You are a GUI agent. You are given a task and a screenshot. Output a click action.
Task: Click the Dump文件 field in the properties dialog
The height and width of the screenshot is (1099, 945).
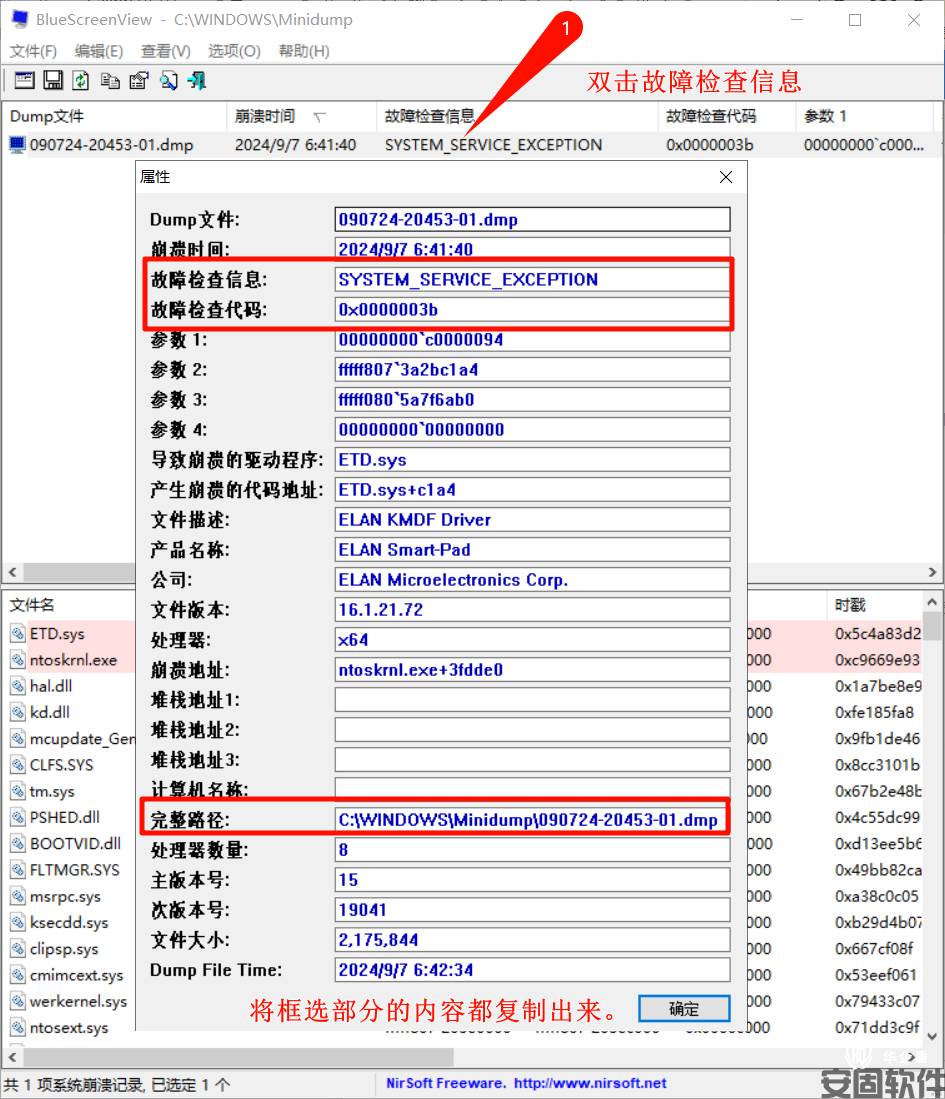[532, 219]
